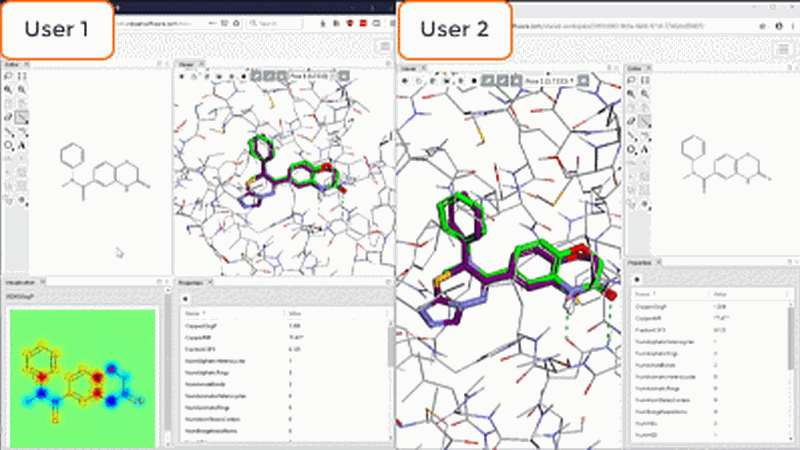Click the zoom in magnifier in User 1's editor
Screen dimensions: 800x450
(x=9, y=90)
